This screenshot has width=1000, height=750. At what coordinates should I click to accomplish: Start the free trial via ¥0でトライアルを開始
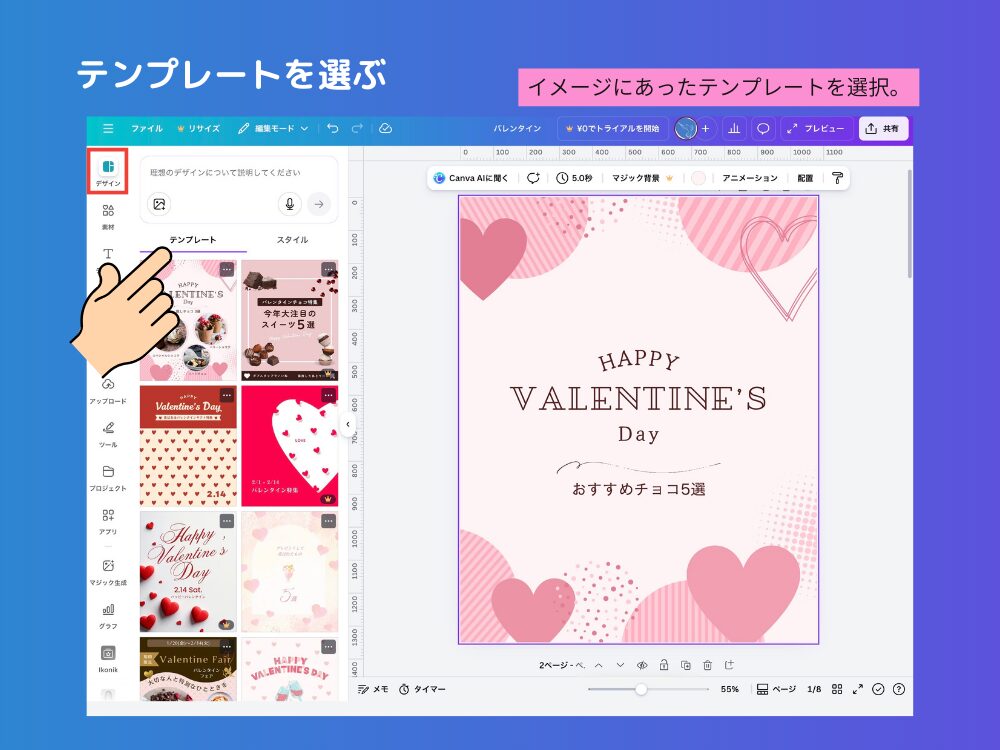[x=613, y=128]
